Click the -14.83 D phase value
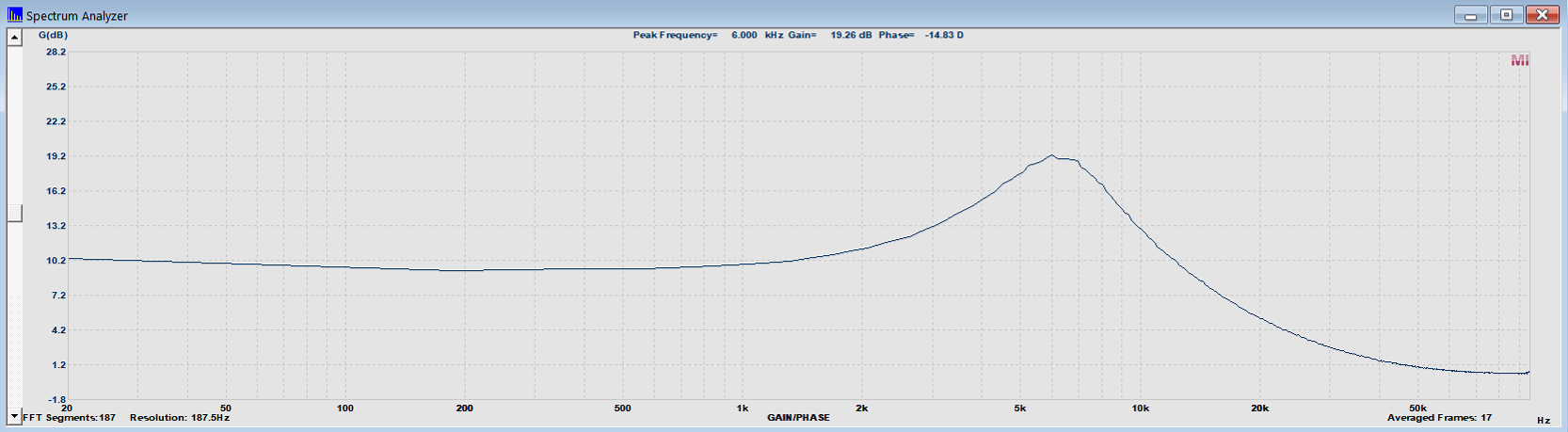The image size is (1568, 432). click(944, 35)
